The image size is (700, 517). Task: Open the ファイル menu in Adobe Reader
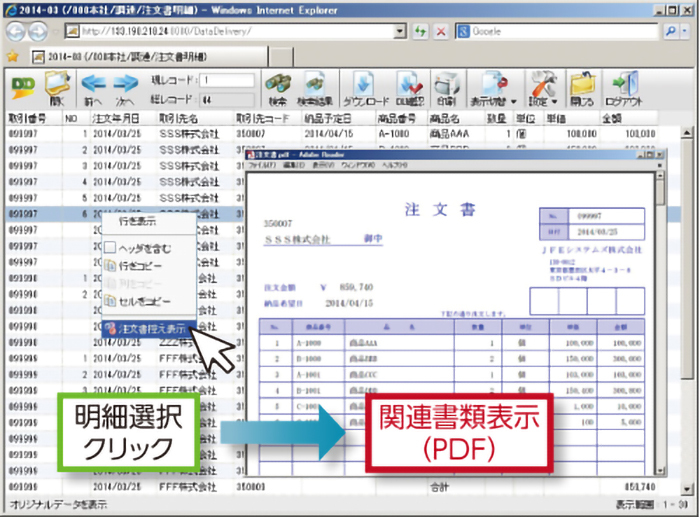click(262, 165)
